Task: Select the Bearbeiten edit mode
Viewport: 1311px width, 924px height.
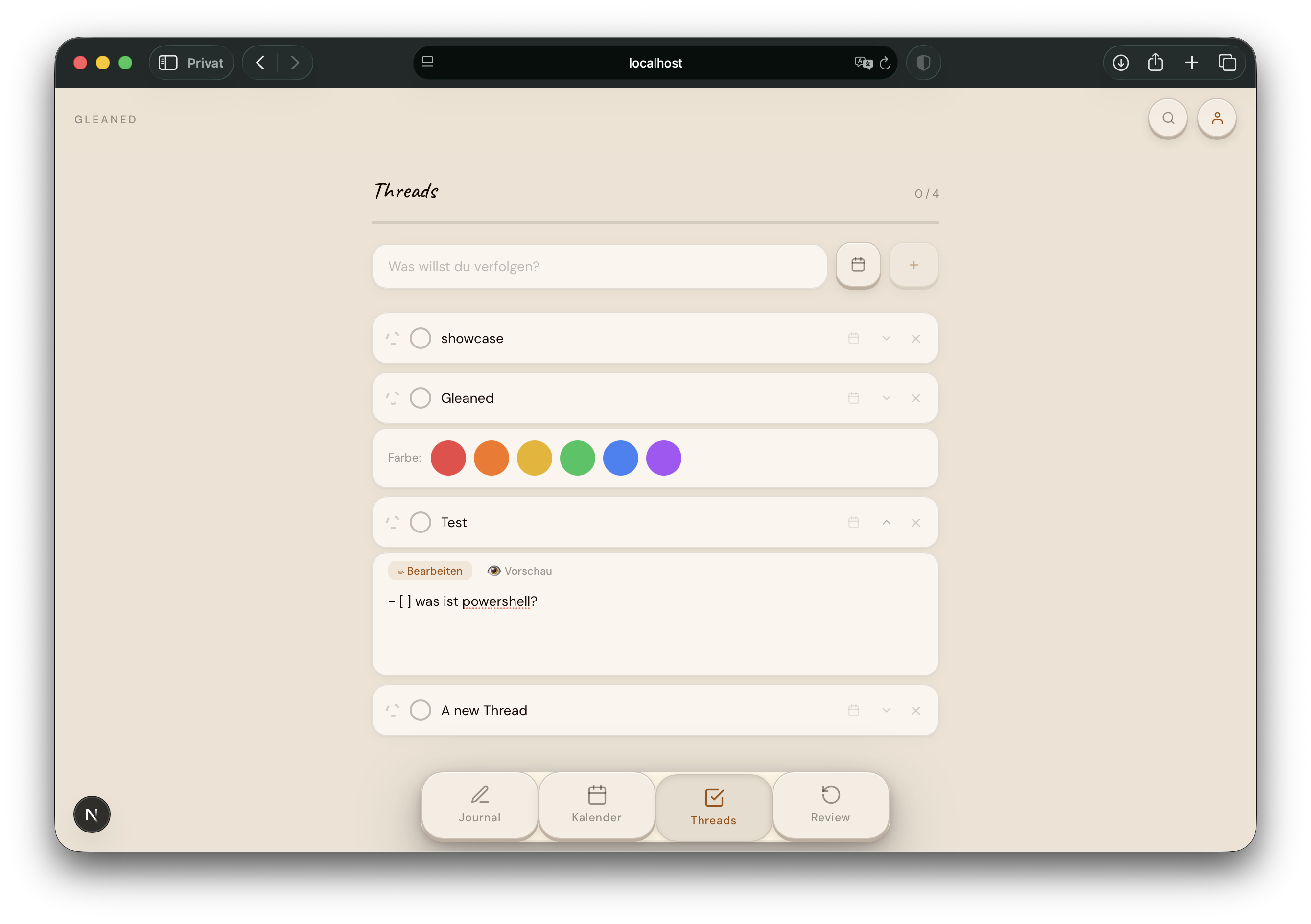Action: tap(430, 571)
